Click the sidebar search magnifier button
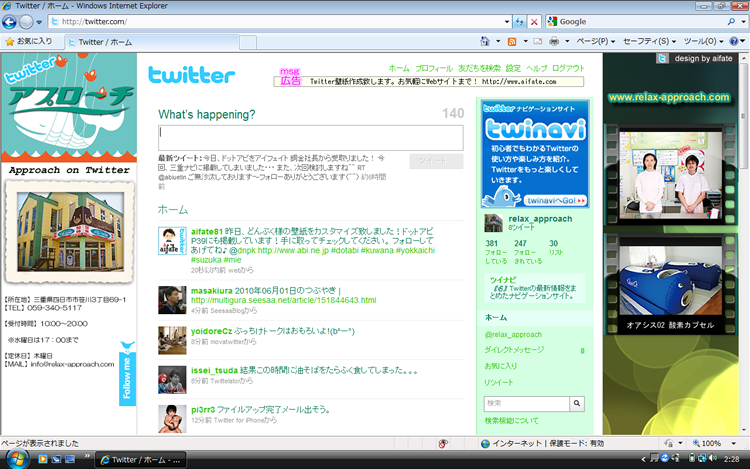Viewport: 750px width, 469px height. point(577,404)
